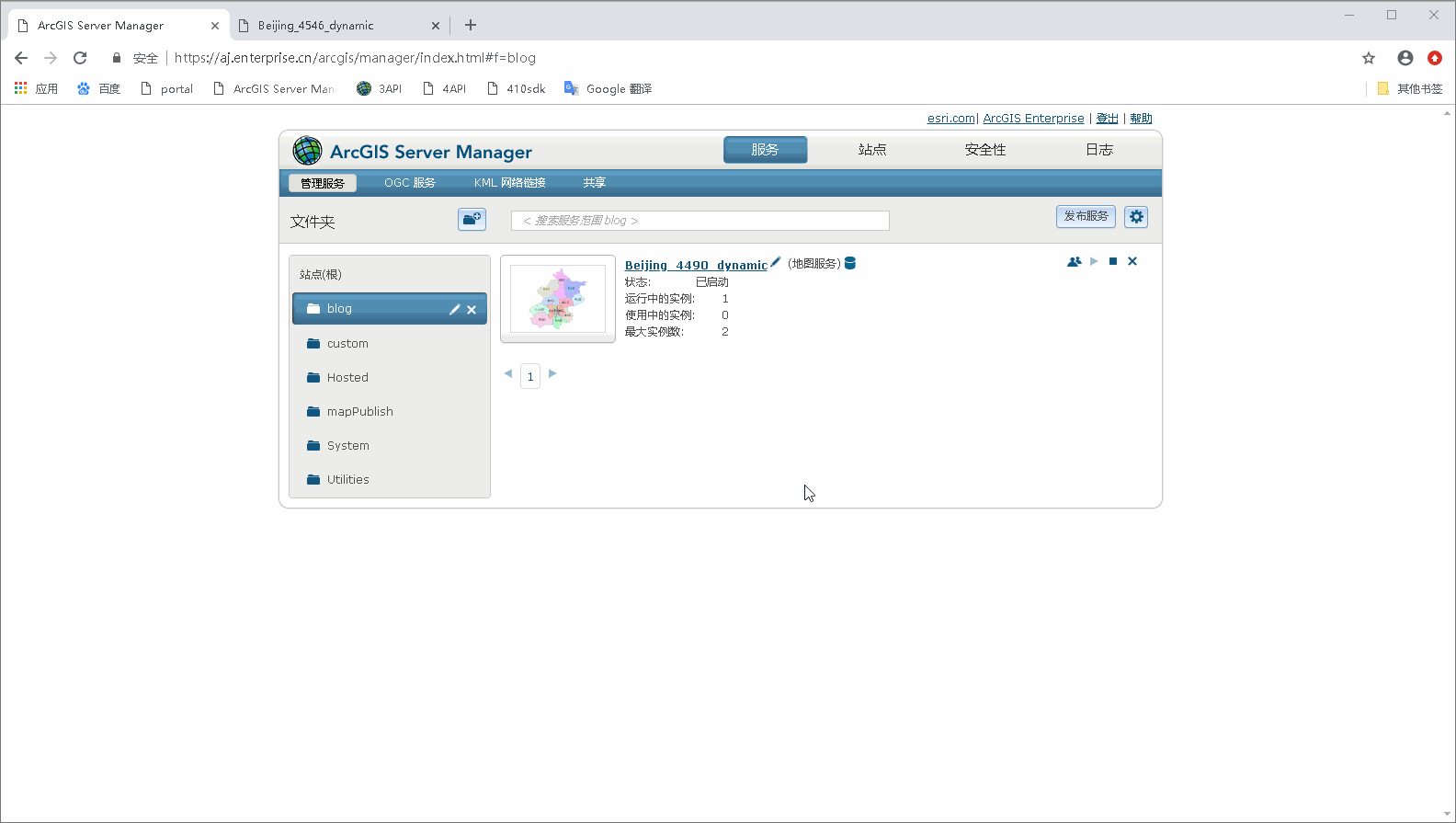Select the KML 网络链接 subtab
Viewport: 1456px width, 823px height.
pos(510,183)
